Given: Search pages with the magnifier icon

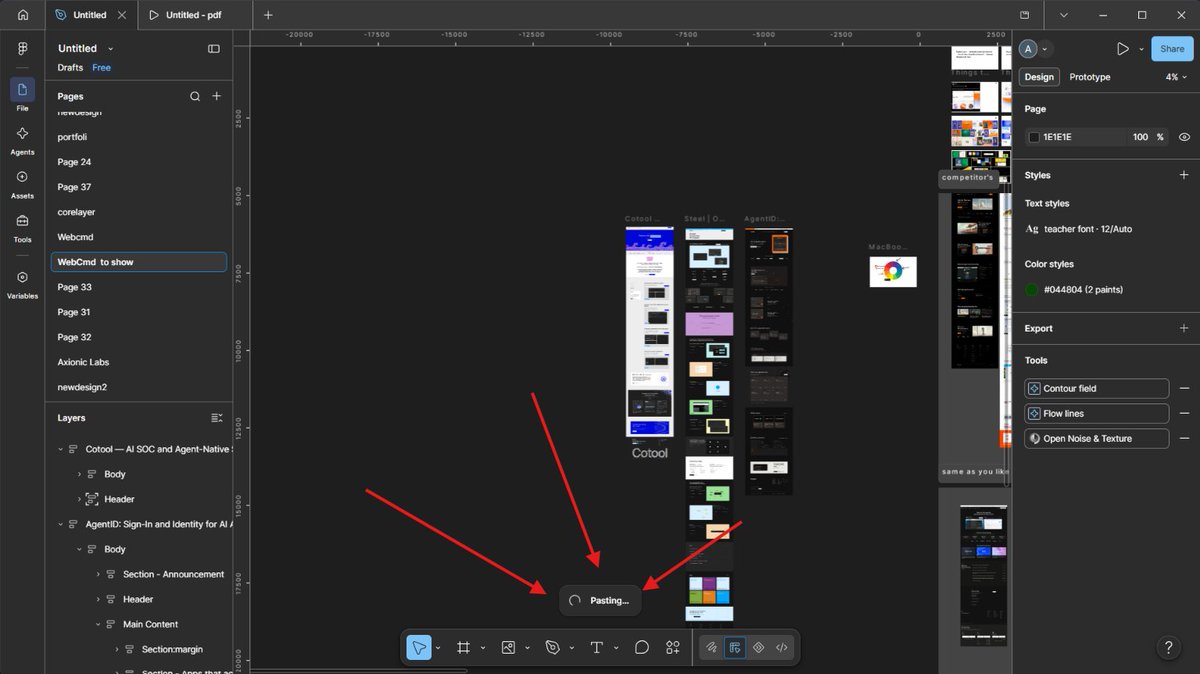Looking at the screenshot, I should pos(195,97).
